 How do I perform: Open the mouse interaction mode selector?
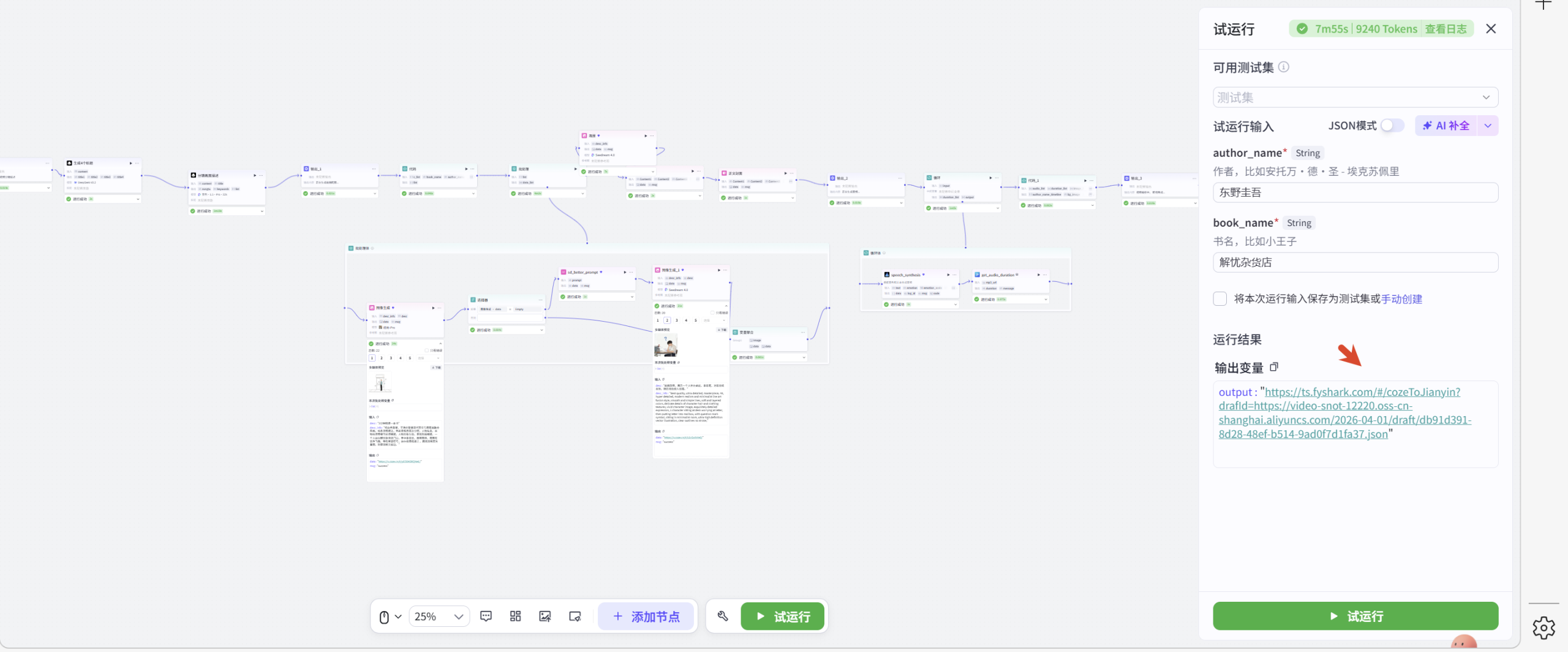(x=390, y=616)
